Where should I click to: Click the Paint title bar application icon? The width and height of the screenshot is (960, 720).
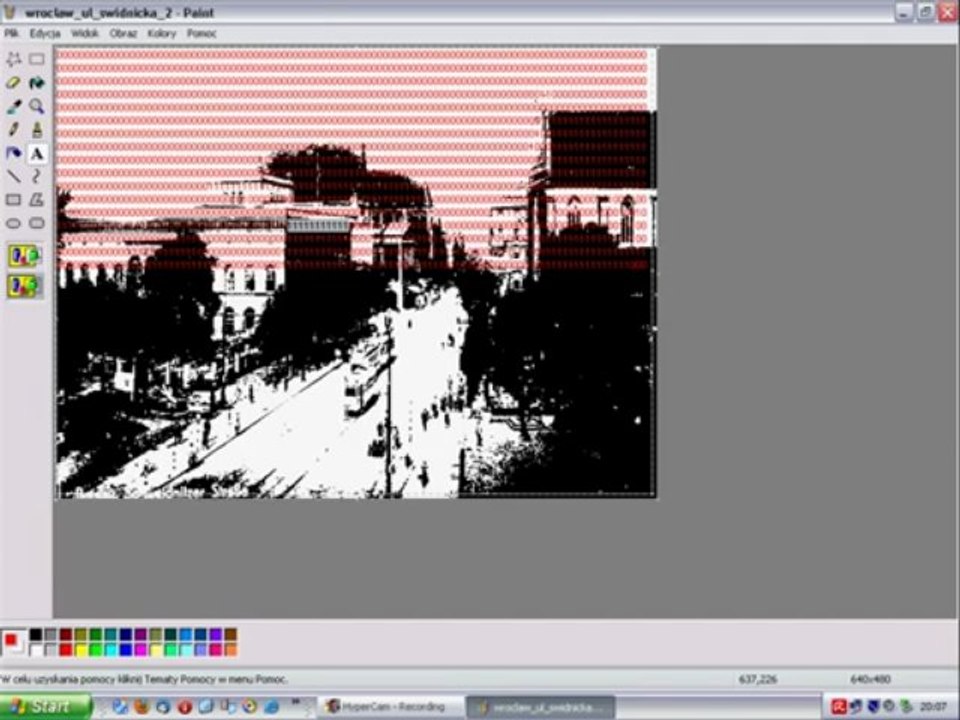click(9, 12)
